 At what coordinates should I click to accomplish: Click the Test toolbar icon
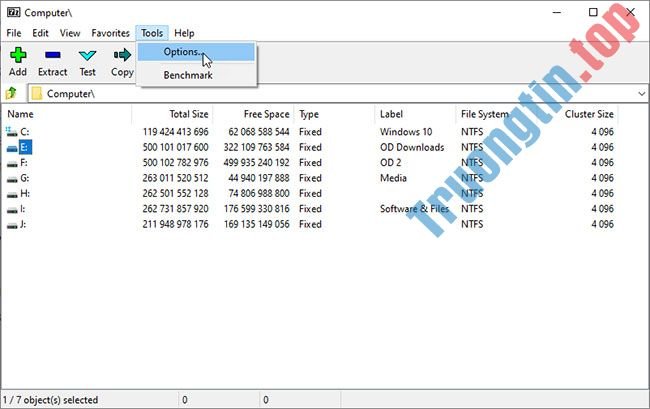(x=87, y=55)
